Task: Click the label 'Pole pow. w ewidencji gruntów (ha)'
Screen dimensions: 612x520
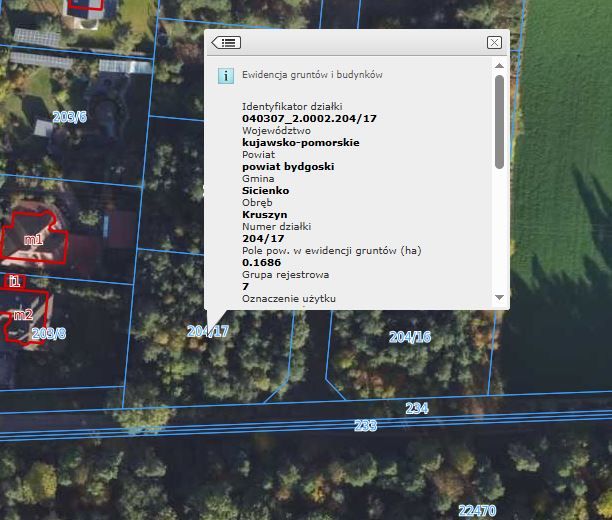Action: coord(332,251)
